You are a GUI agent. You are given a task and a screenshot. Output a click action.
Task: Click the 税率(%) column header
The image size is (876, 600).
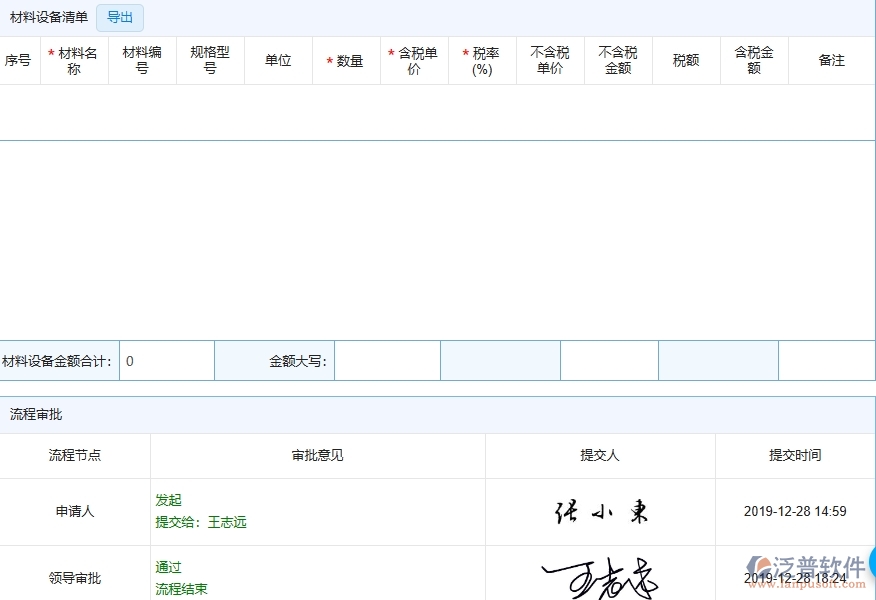click(482, 60)
